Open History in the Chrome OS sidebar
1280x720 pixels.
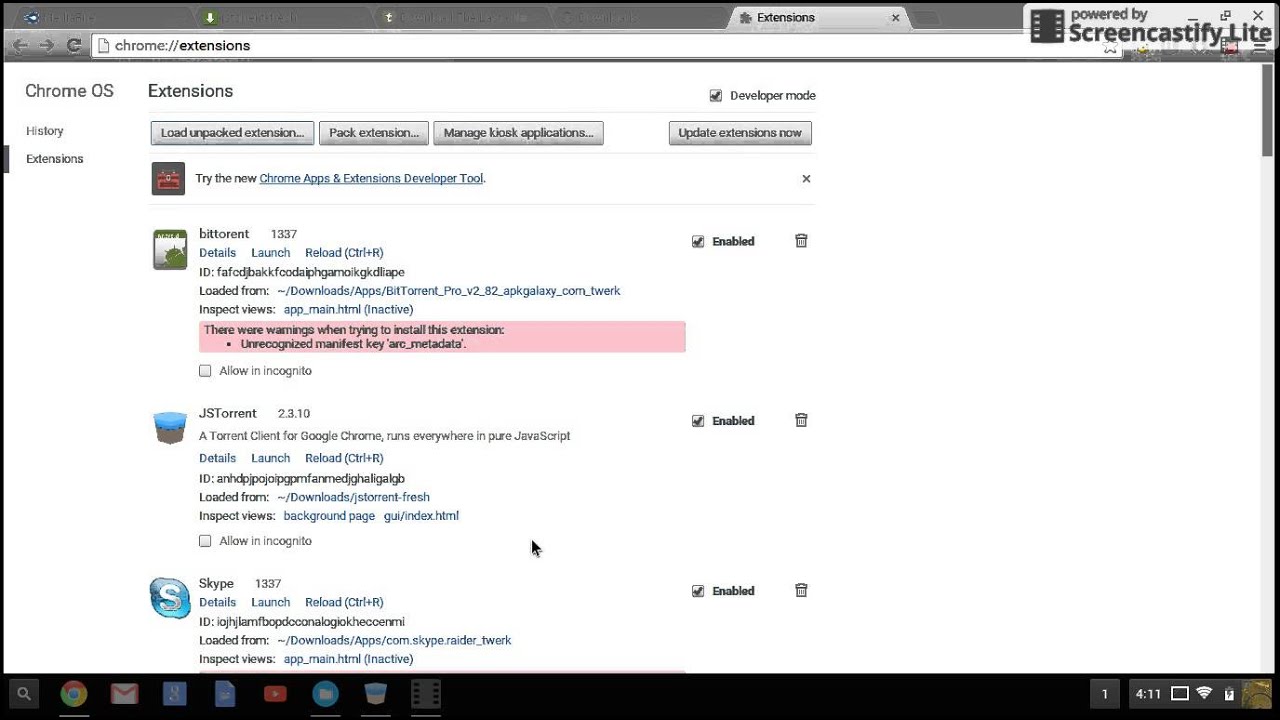(x=45, y=131)
